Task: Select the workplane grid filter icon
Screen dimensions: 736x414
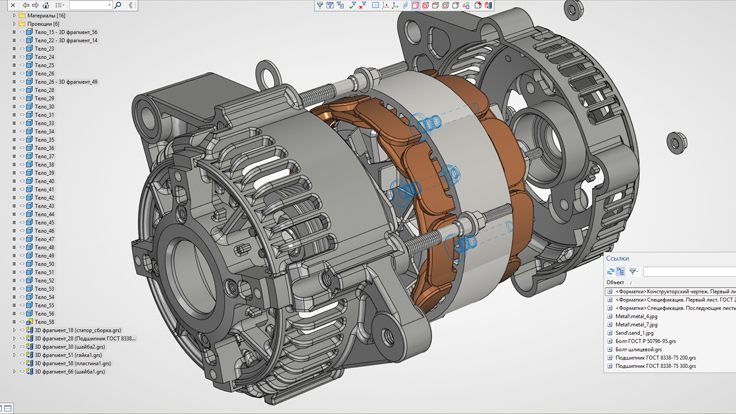Action: pos(376,5)
